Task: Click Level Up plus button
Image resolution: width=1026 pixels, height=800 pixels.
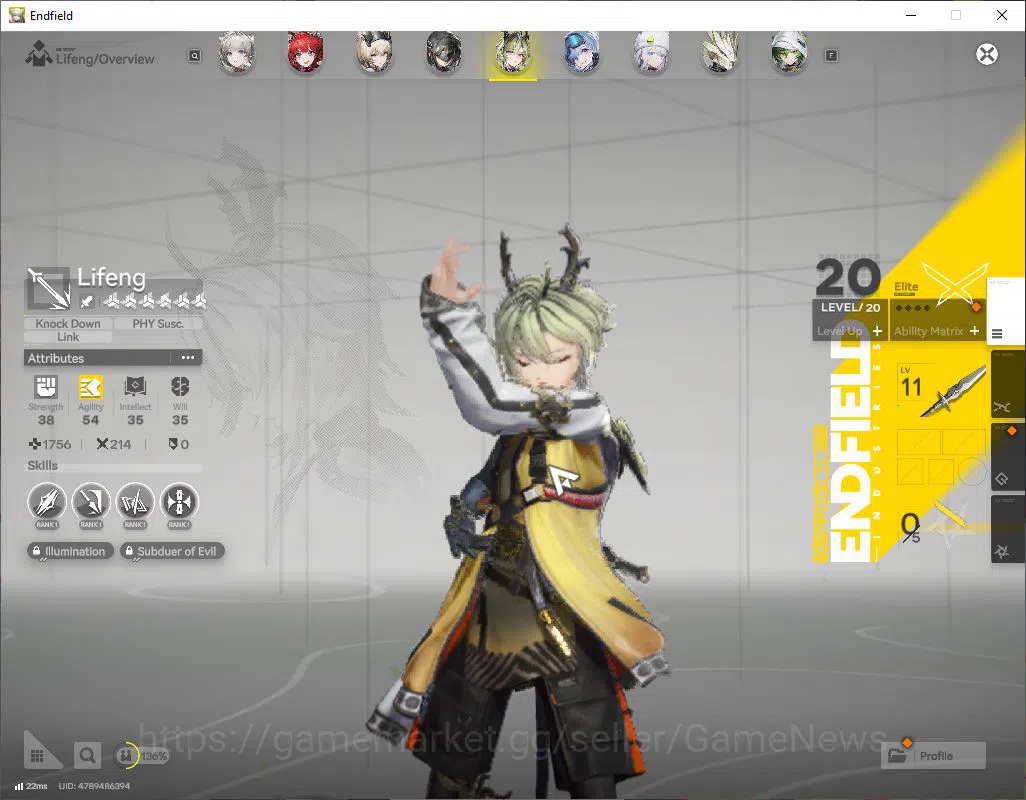Action: point(877,331)
